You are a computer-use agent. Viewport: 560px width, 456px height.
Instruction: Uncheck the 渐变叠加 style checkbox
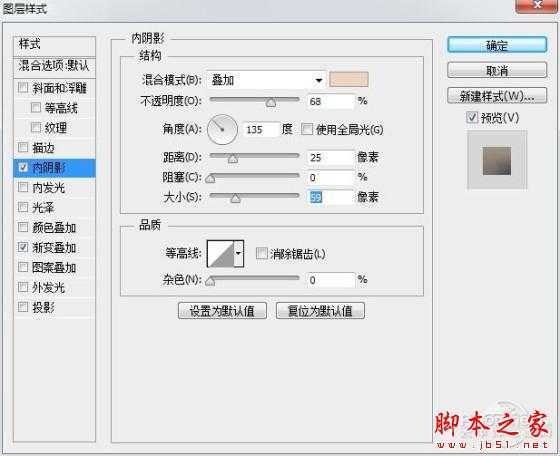point(23,247)
